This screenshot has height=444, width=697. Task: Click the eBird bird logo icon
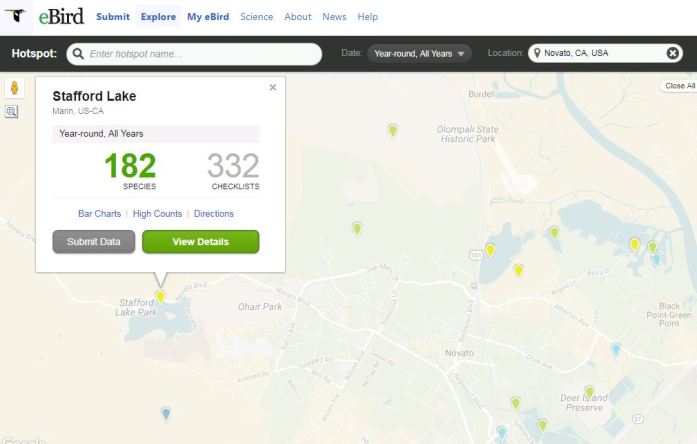16,15
